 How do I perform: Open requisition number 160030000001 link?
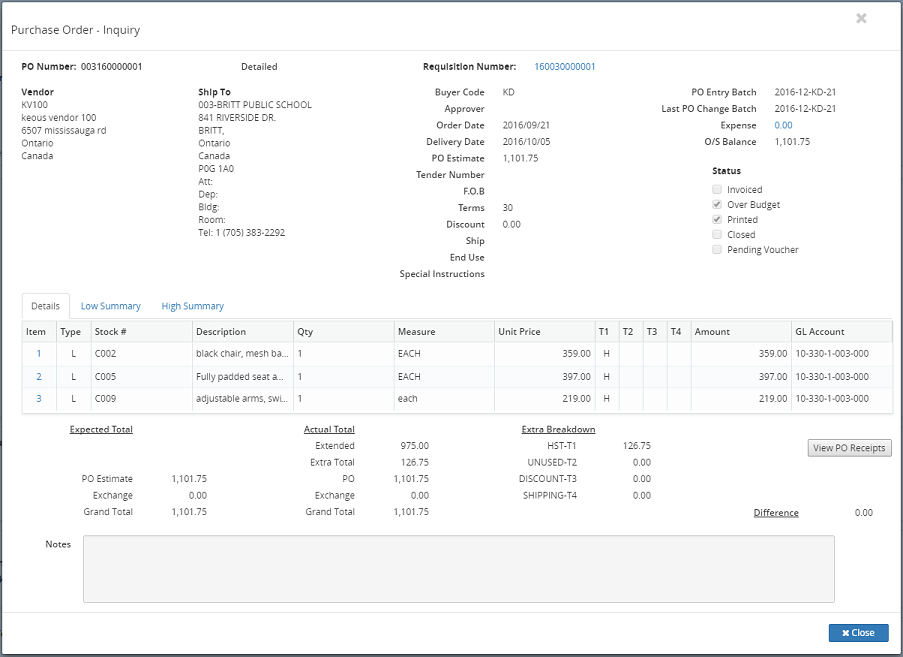565,67
